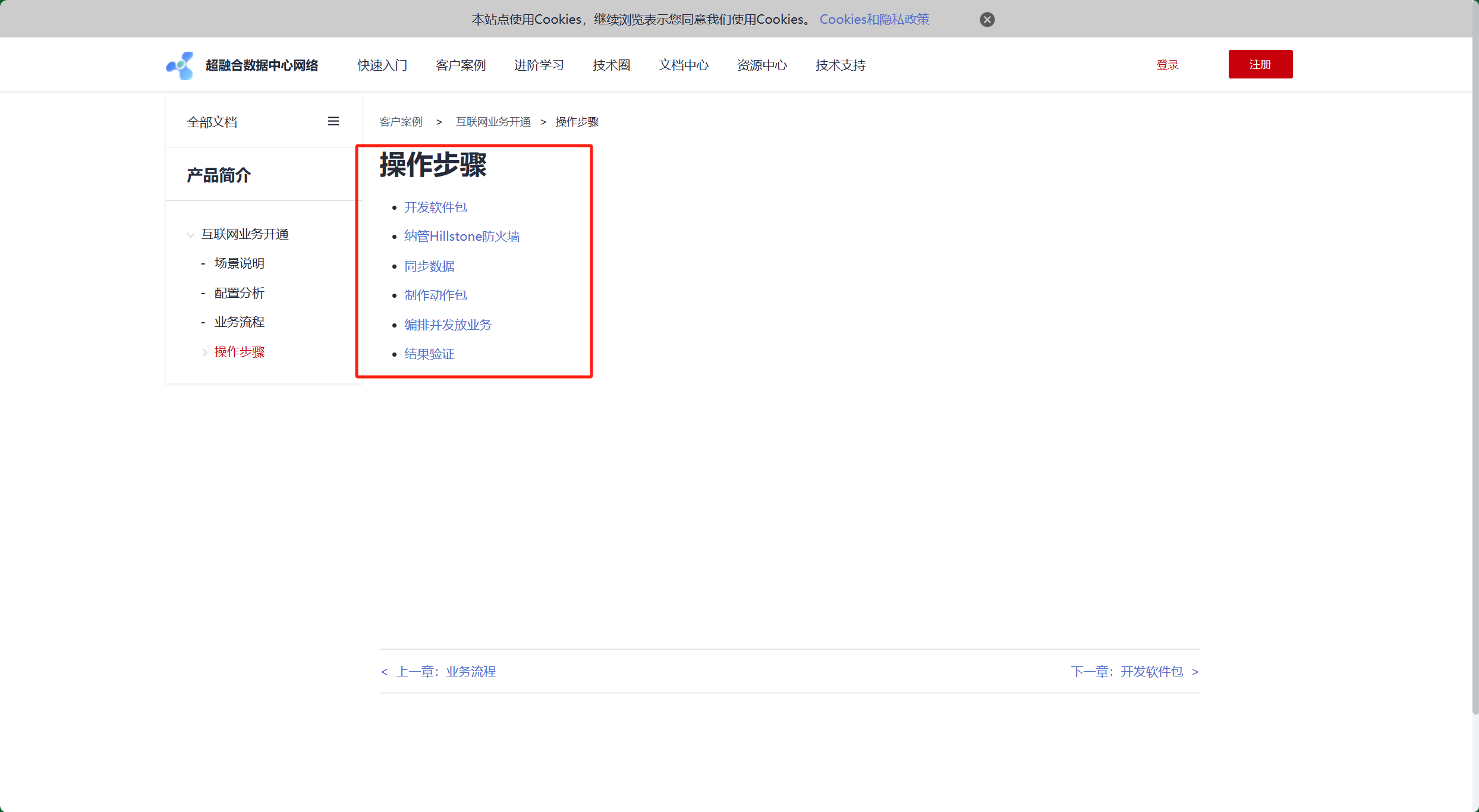Go to next chapter 开发软件包

(x=1135, y=672)
